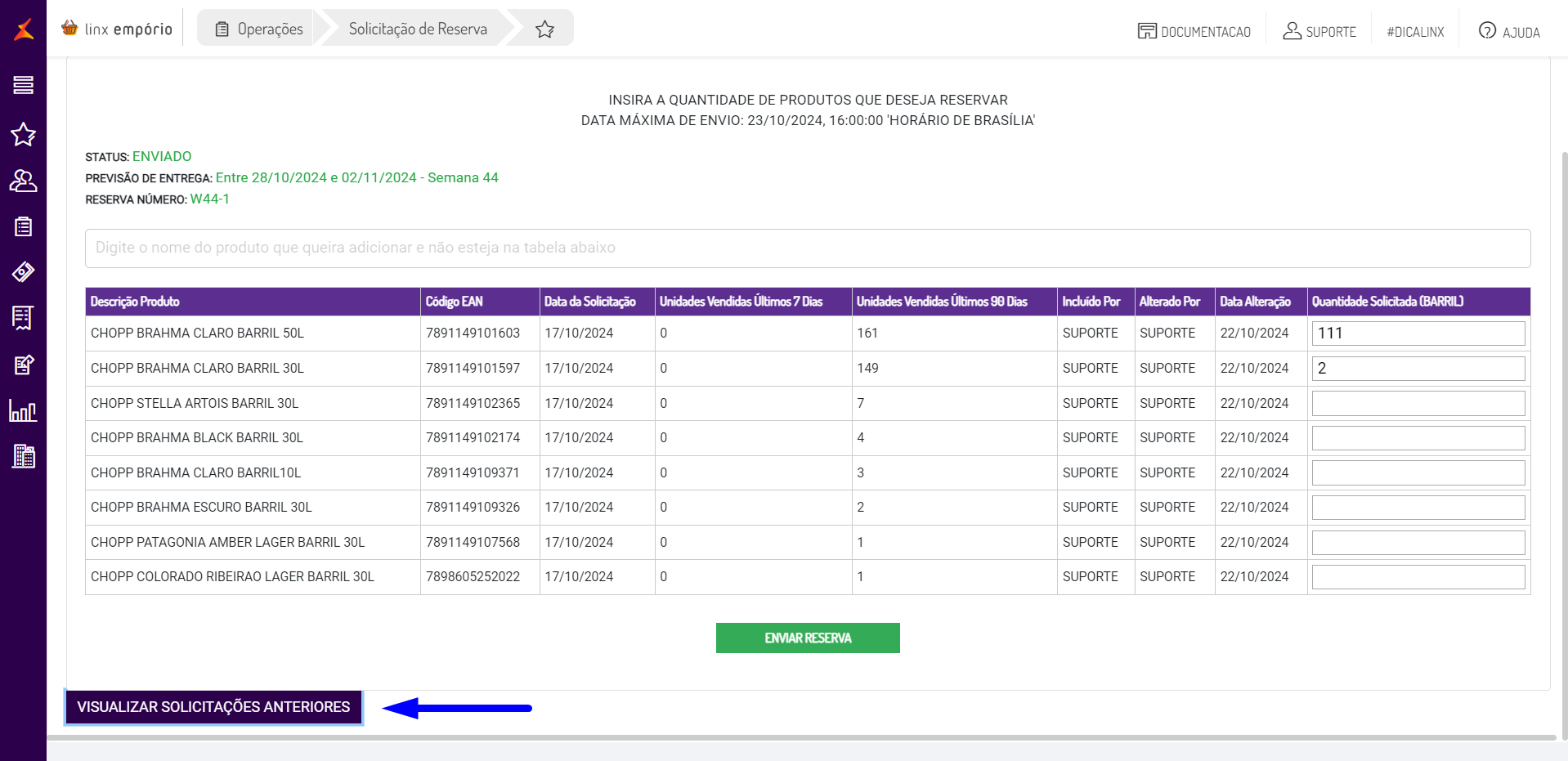Screen dimensions: 1568x761
Task: Open the building sidebar icon
Action: [24, 456]
